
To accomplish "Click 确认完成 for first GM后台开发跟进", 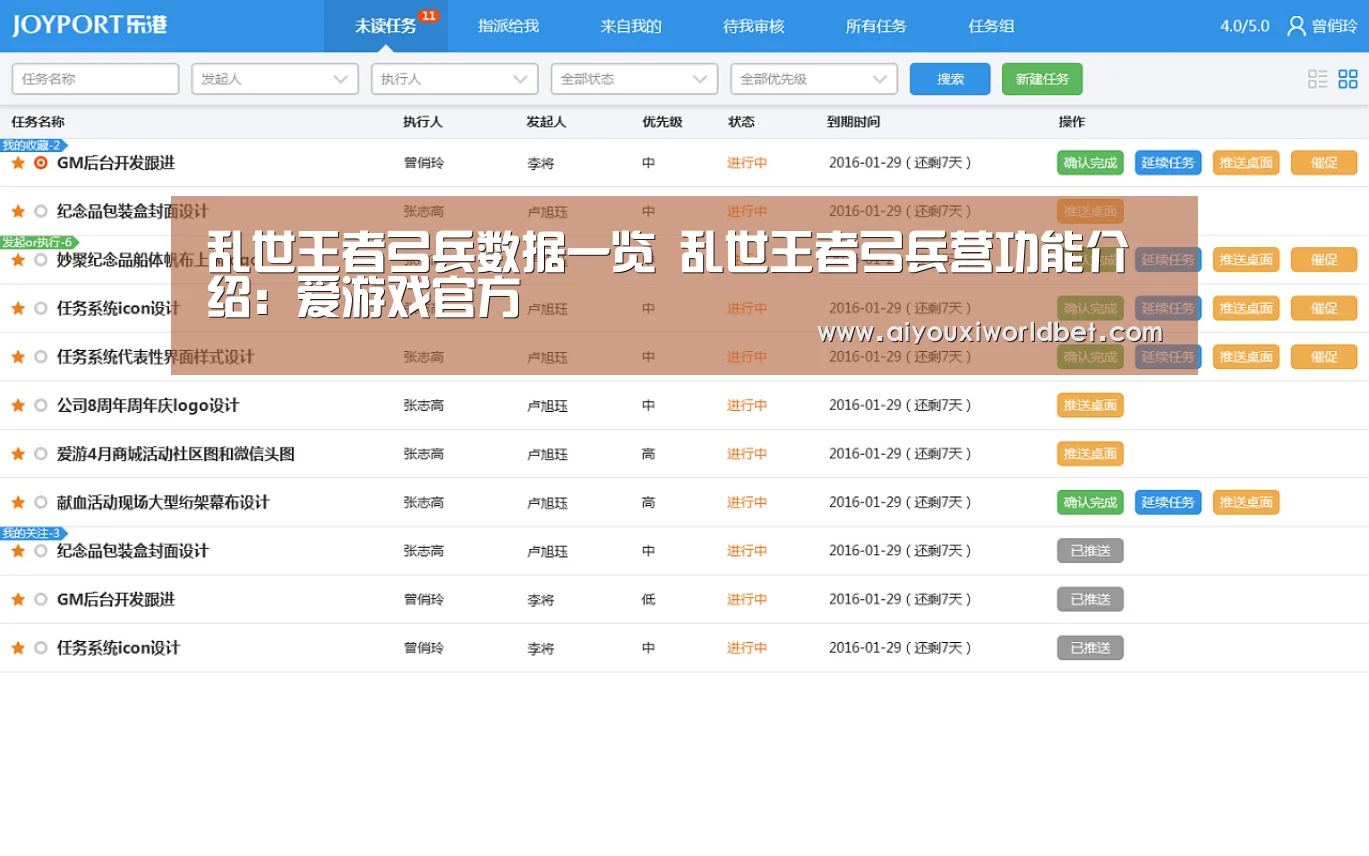I will (1090, 163).
